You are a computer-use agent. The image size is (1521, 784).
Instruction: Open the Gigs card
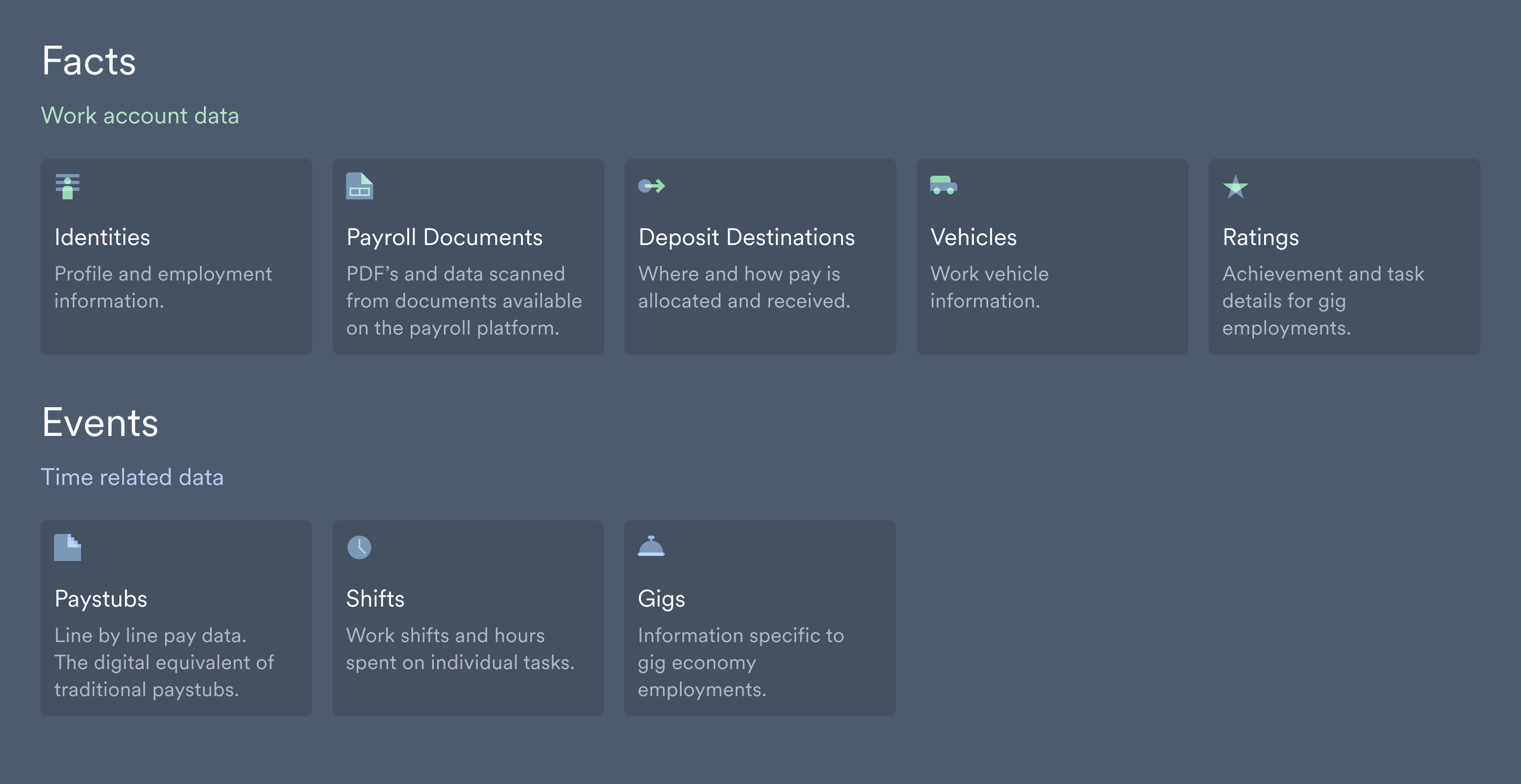click(760, 618)
